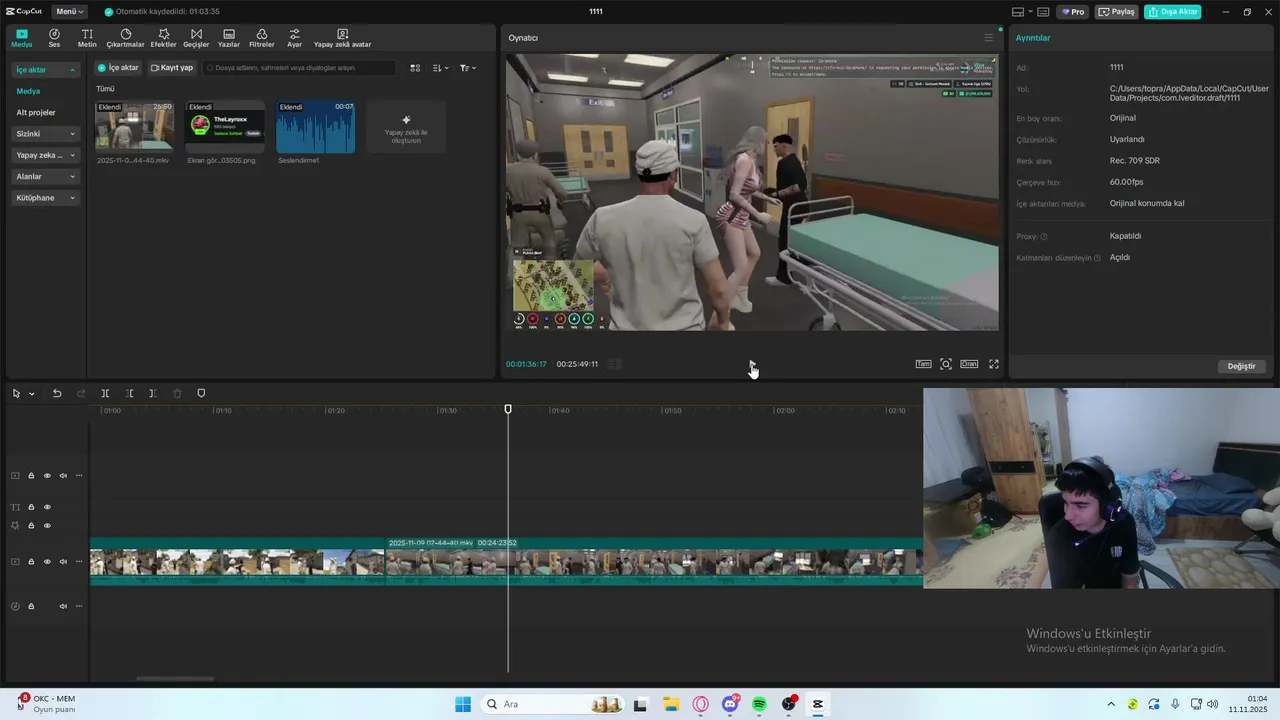
Task: Focus the media search field
Action: (299, 68)
